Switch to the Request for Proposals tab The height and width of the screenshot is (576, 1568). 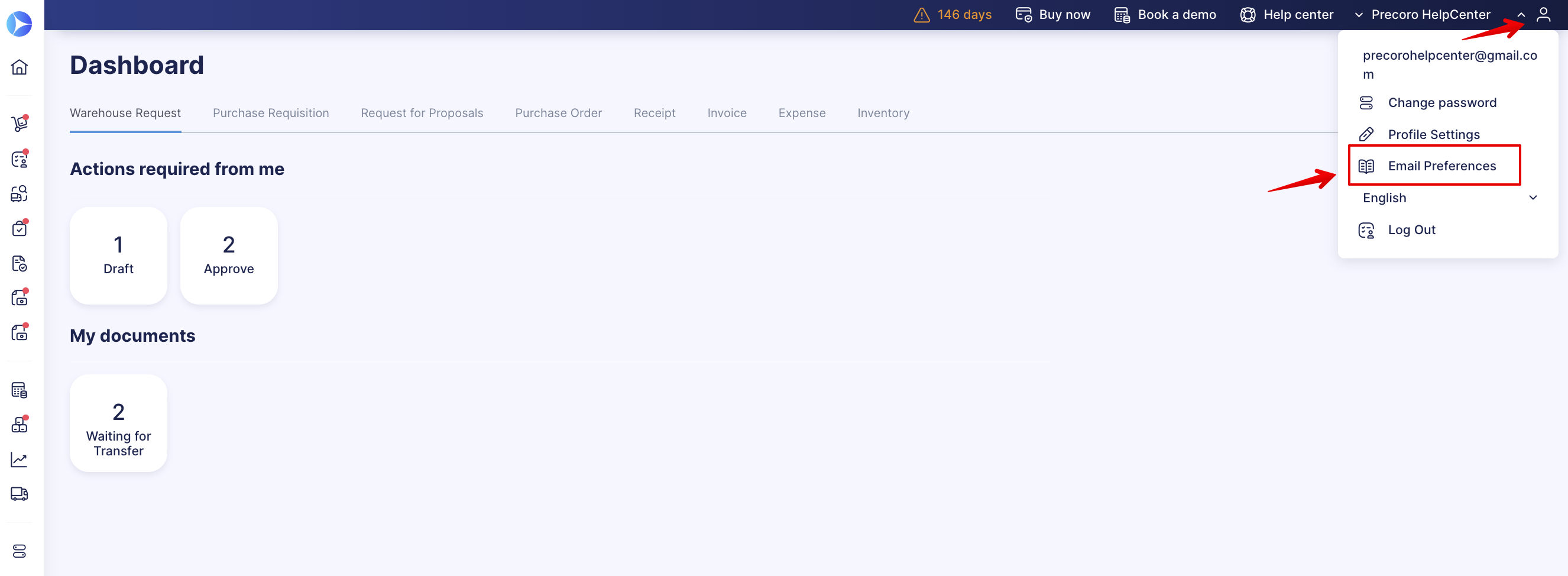(422, 114)
